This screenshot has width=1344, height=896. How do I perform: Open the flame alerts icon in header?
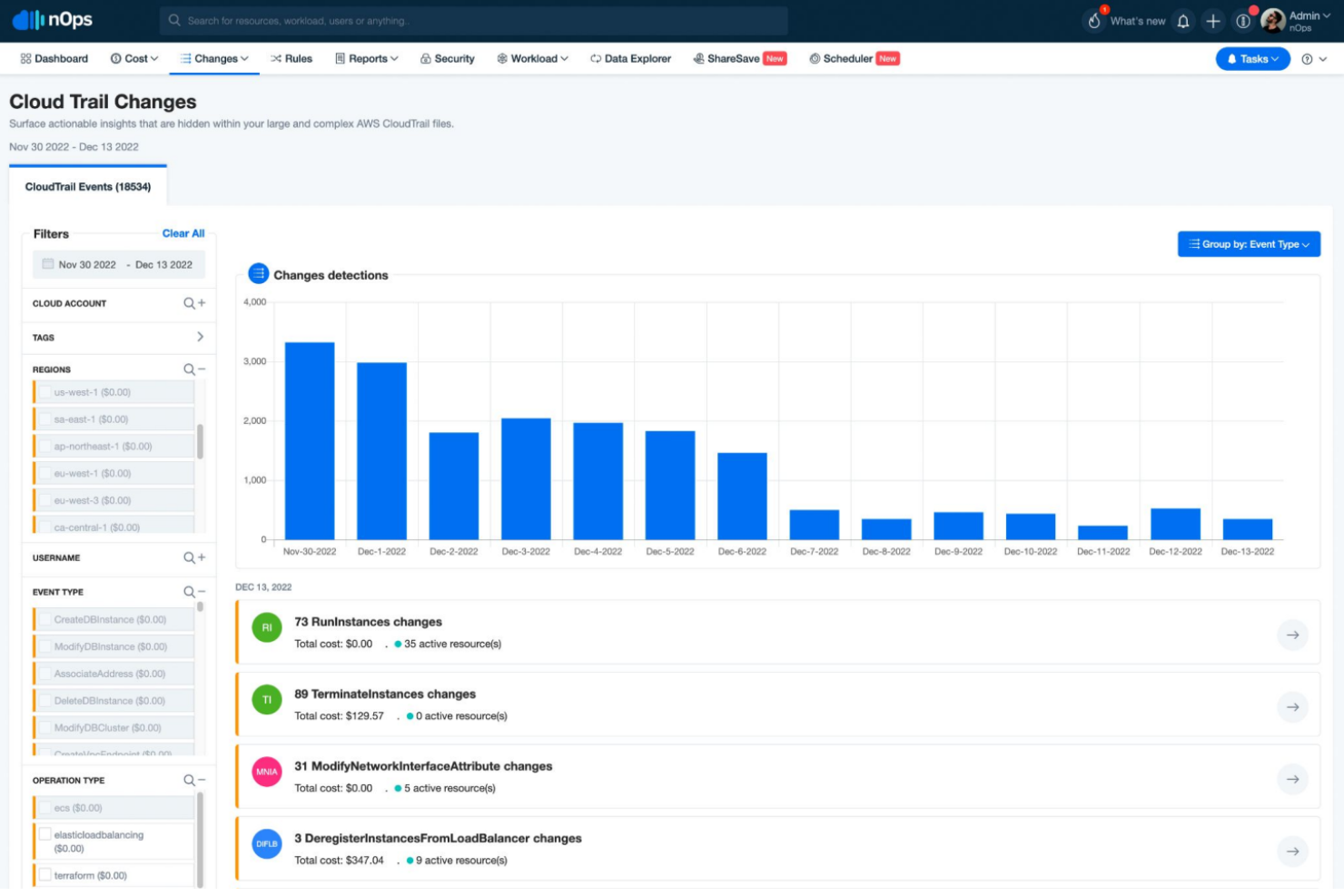(1094, 21)
